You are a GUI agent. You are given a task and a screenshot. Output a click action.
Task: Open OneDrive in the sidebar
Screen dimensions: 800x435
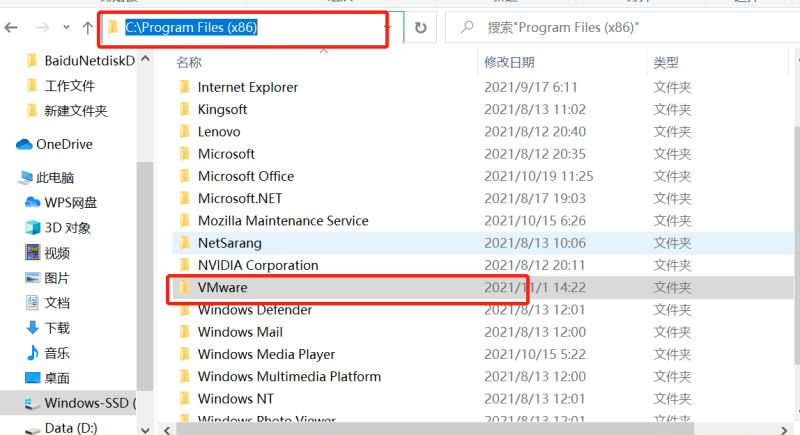[63, 144]
